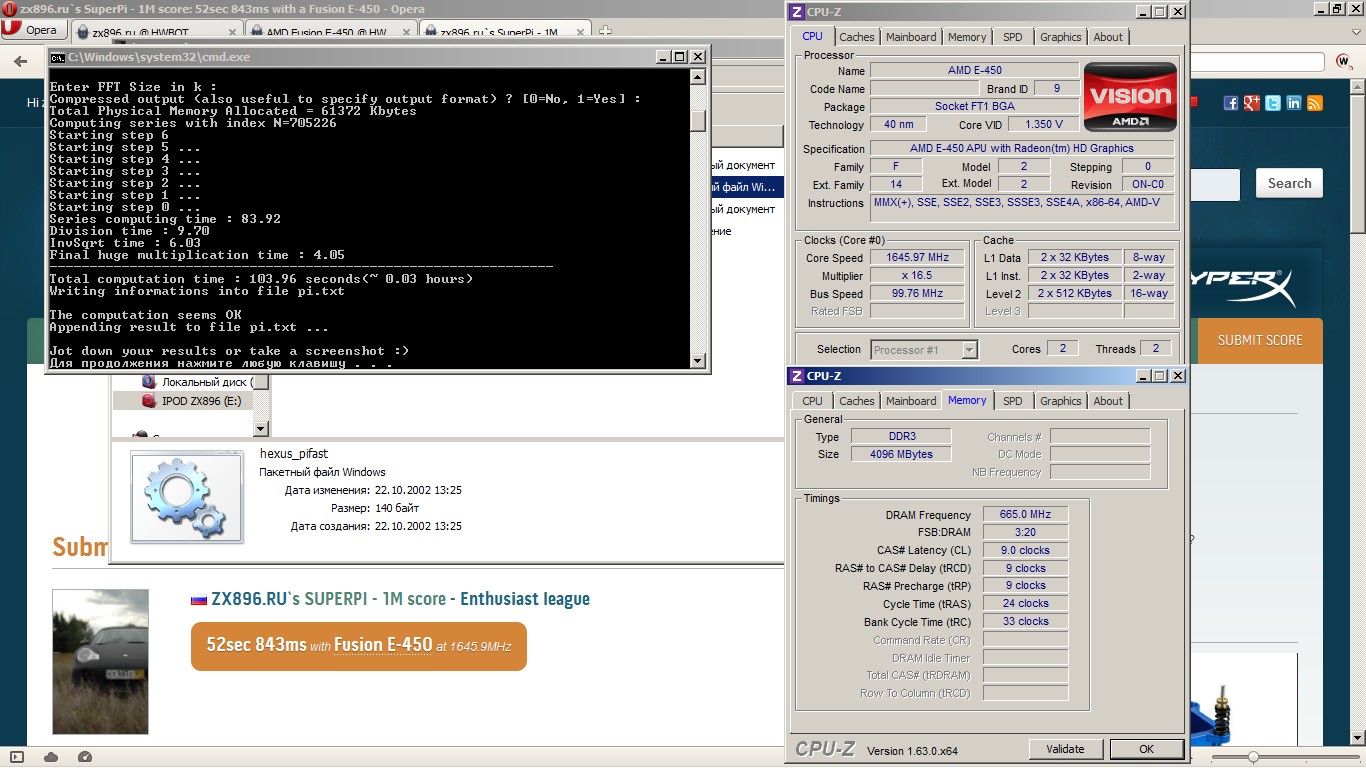Open the Fusion E-450 hardware link
The width and height of the screenshot is (1366, 768).
click(383, 645)
